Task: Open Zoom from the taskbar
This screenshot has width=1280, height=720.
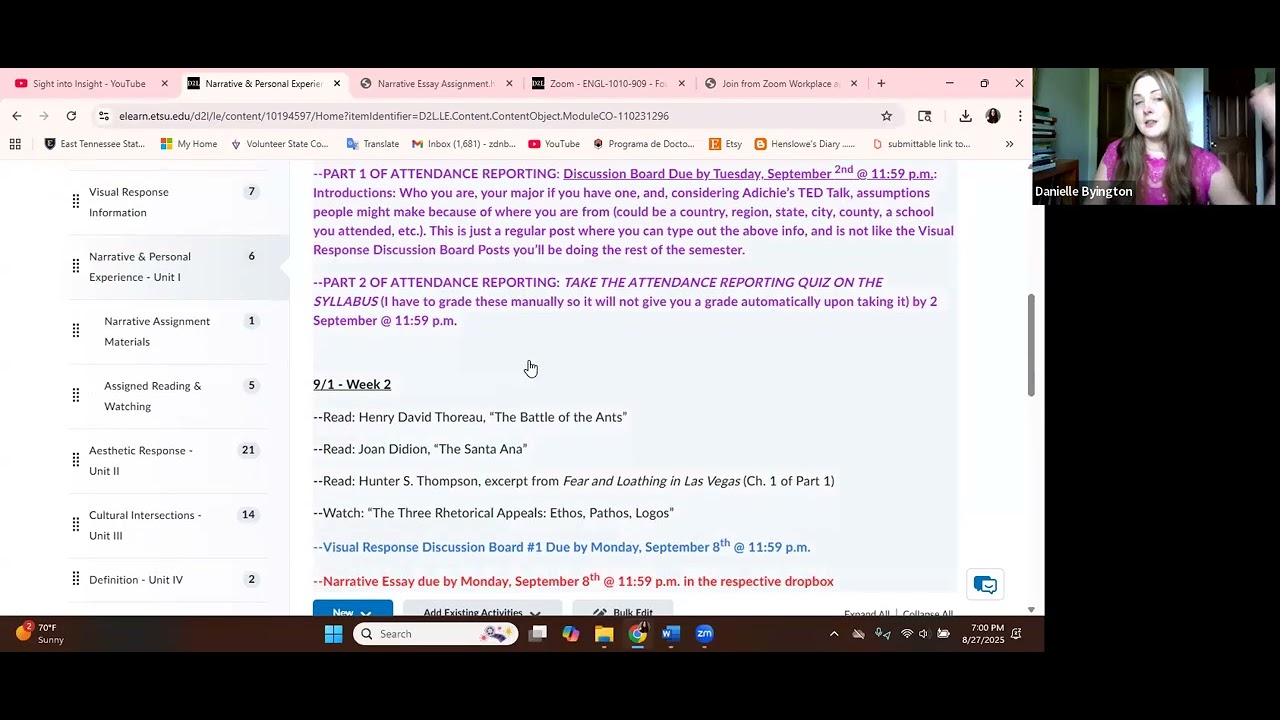Action: (x=705, y=634)
